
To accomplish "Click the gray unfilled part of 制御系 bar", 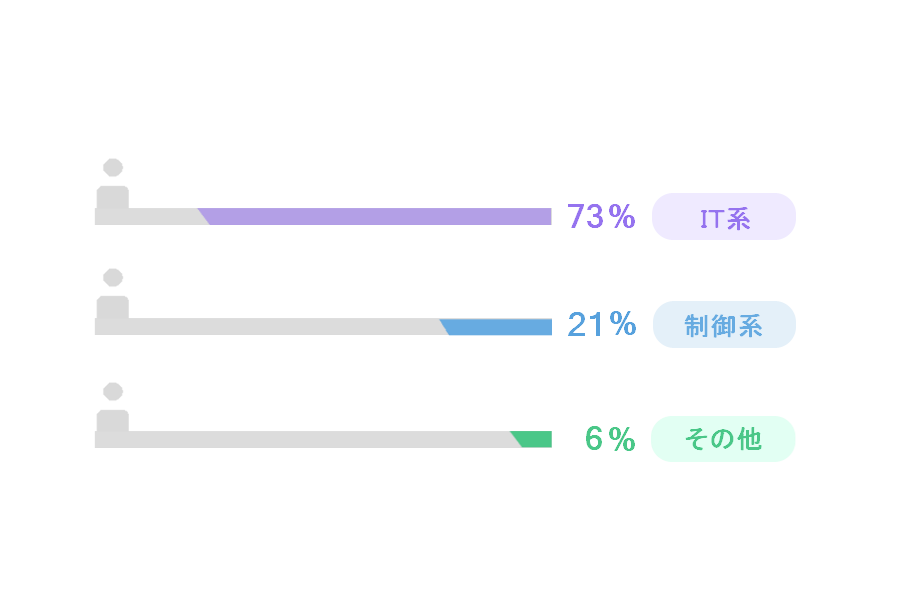I will pyautogui.click(x=269, y=327).
